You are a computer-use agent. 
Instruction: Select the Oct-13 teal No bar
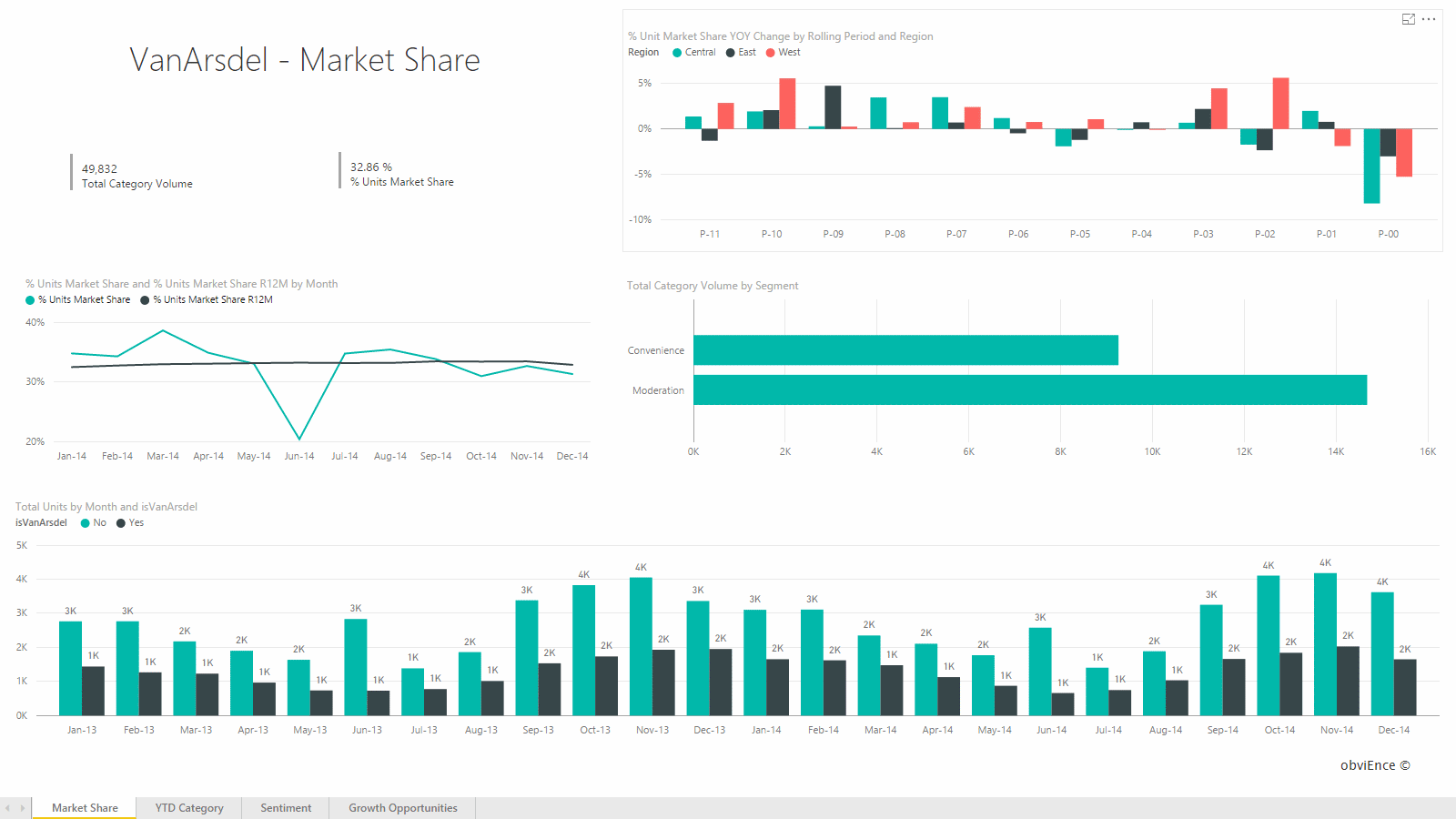pyautogui.click(x=584, y=650)
